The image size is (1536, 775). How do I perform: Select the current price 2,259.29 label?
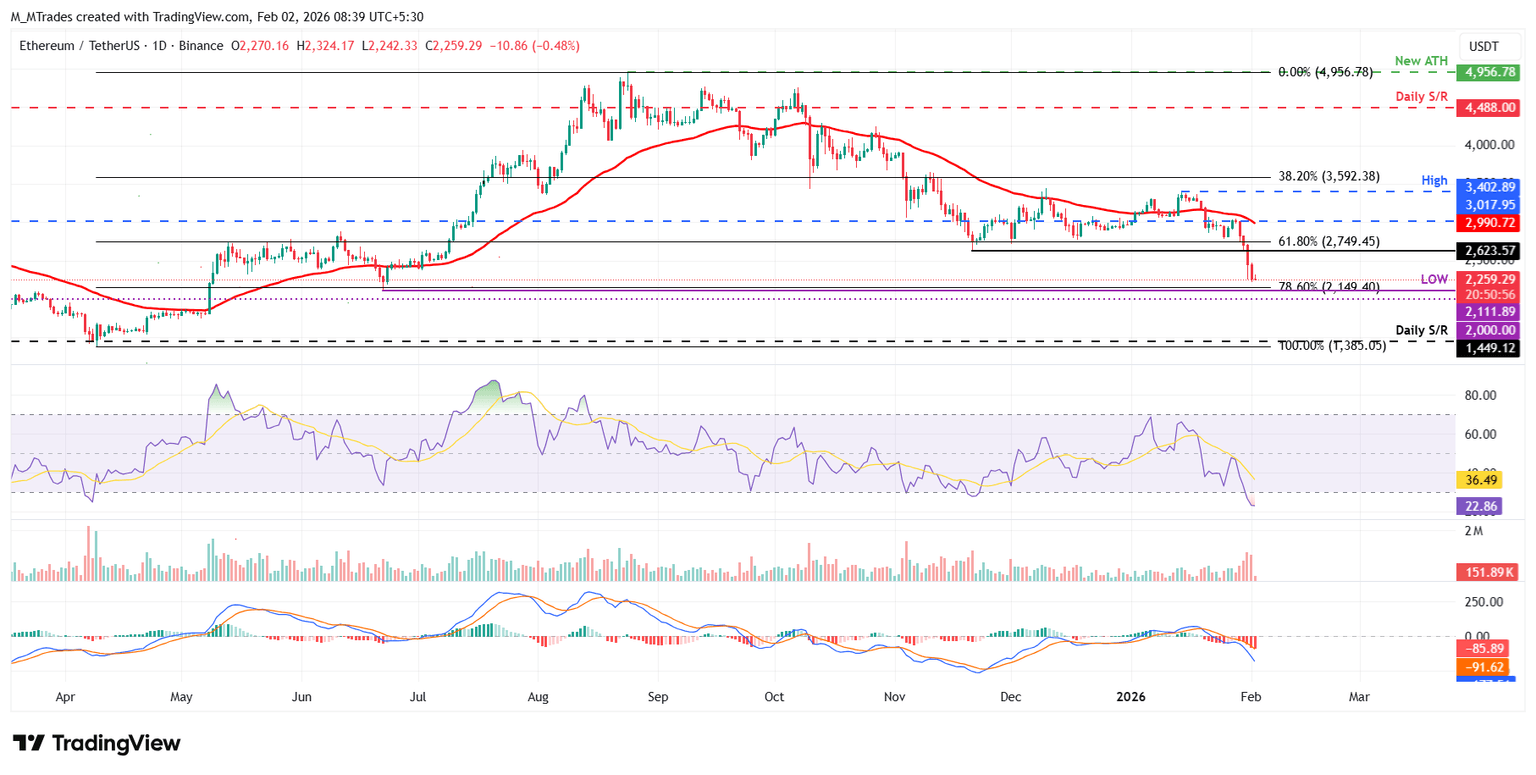point(1487,279)
